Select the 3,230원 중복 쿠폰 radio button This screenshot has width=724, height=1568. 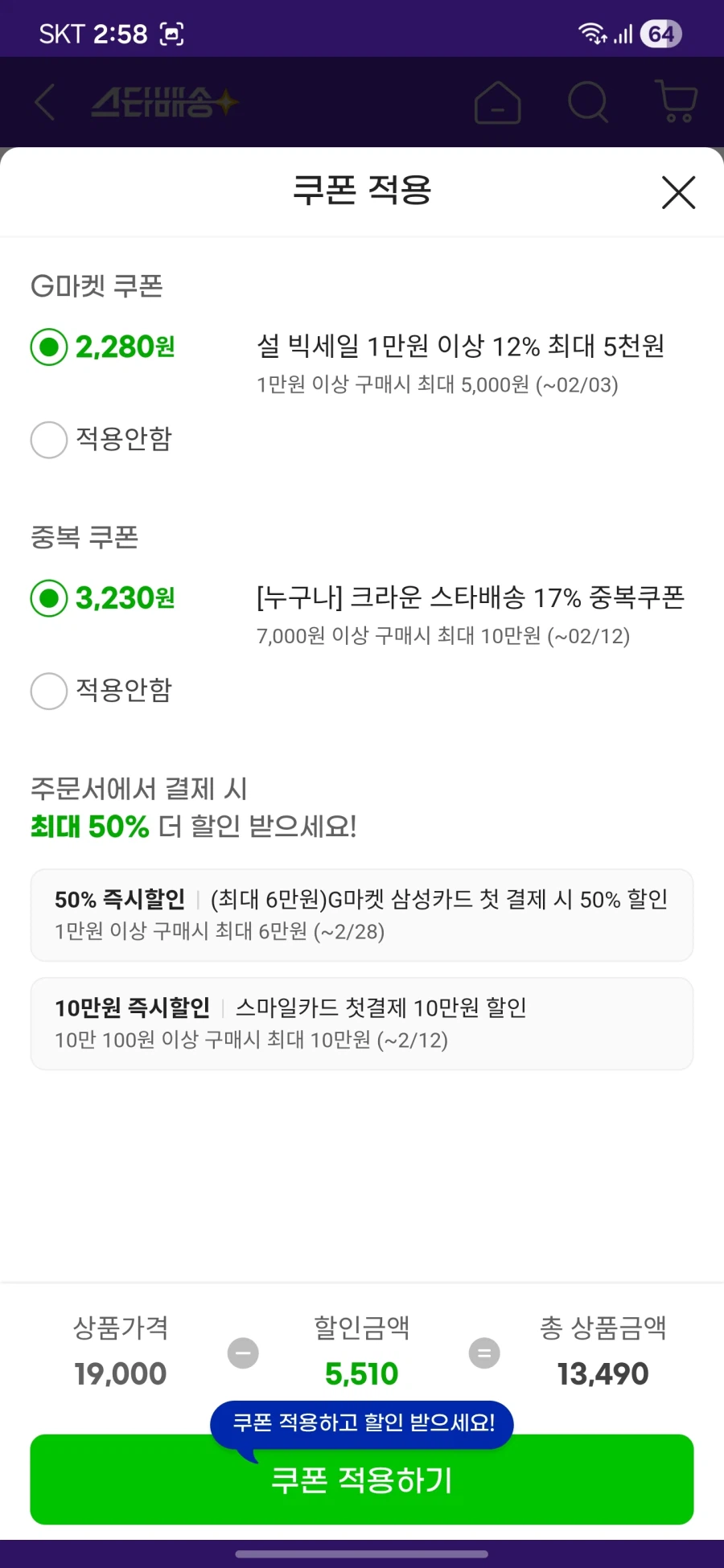click(x=49, y=598)
